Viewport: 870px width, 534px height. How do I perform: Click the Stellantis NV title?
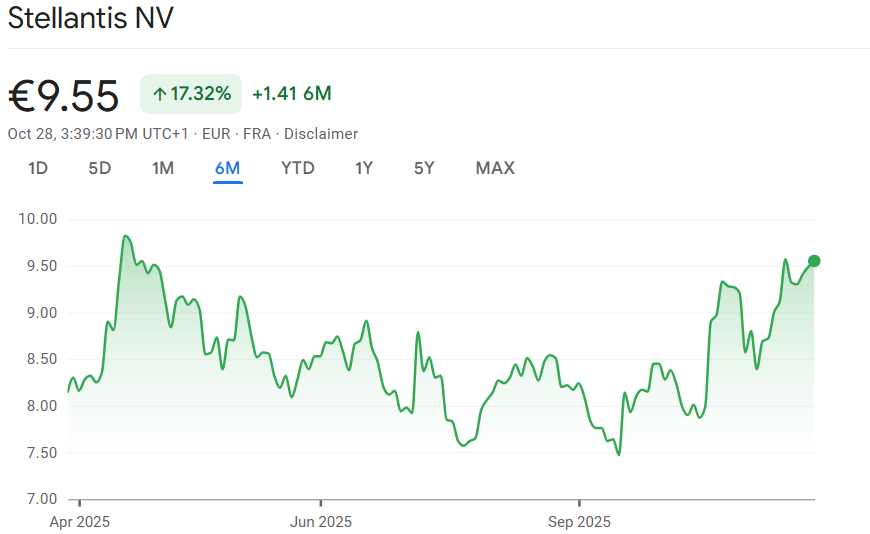pyautogui.click(x=91, y=20)
